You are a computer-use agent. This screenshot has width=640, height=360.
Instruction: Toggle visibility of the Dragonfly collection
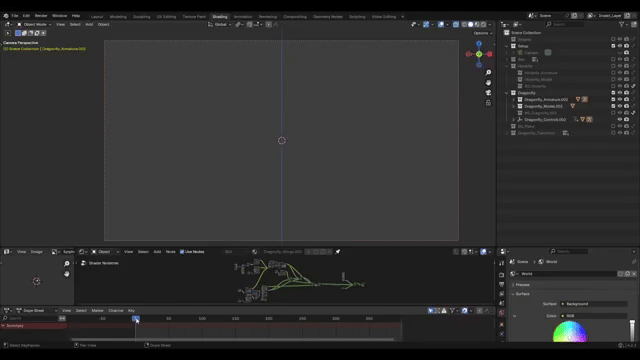tap(620, 93)
